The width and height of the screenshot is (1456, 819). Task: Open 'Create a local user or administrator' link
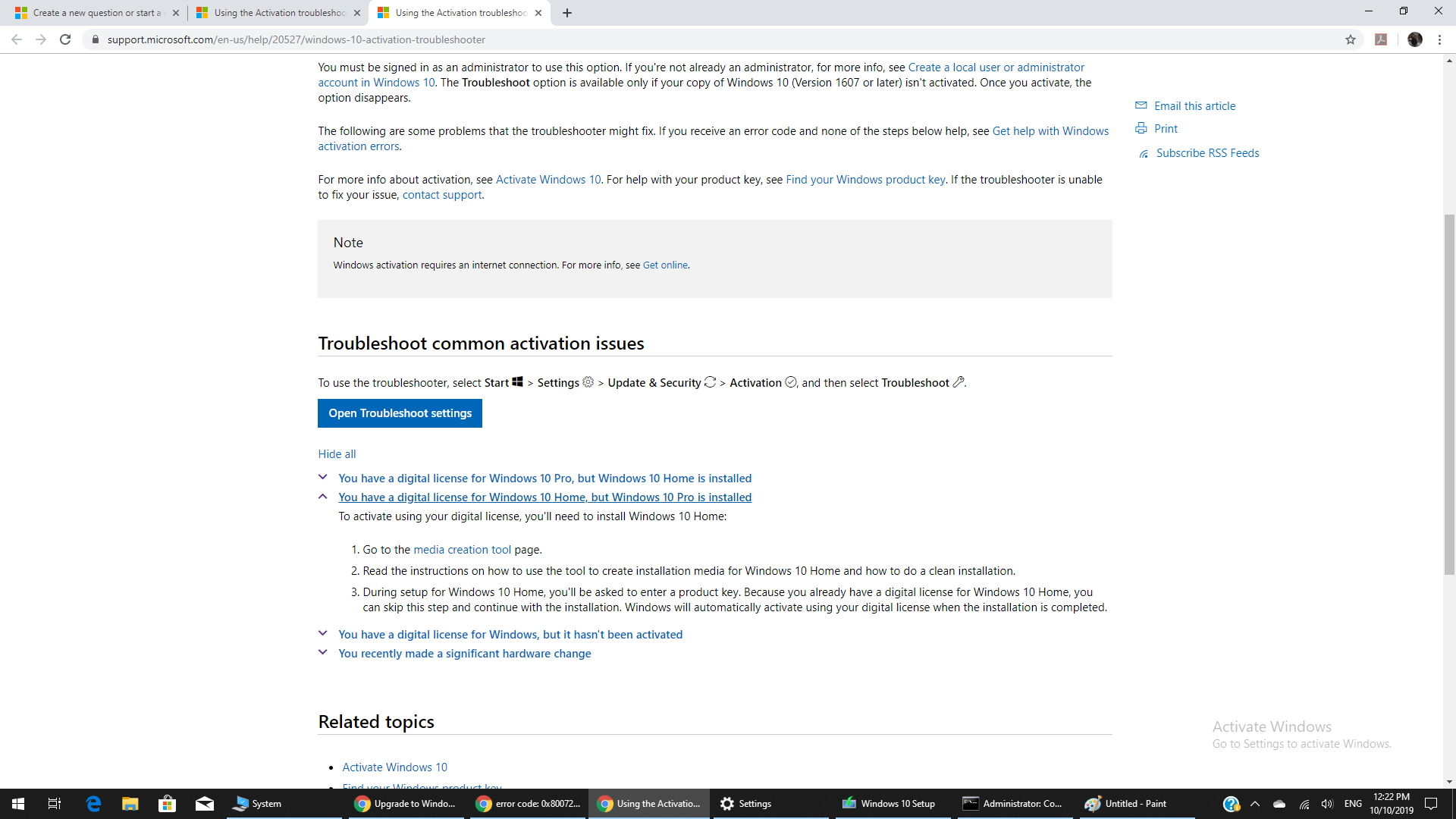pyautogui.click(x=996, y=67)
